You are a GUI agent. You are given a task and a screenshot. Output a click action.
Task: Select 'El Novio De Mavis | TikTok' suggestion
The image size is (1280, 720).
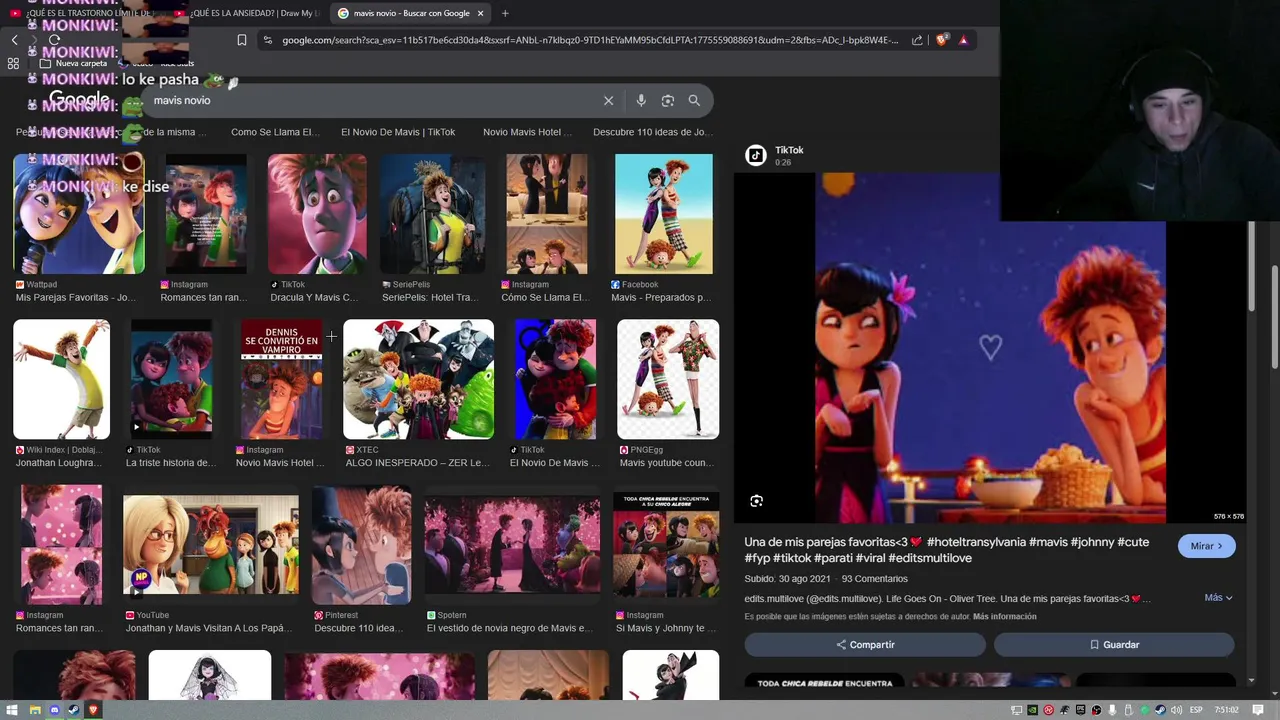[398, 132]
